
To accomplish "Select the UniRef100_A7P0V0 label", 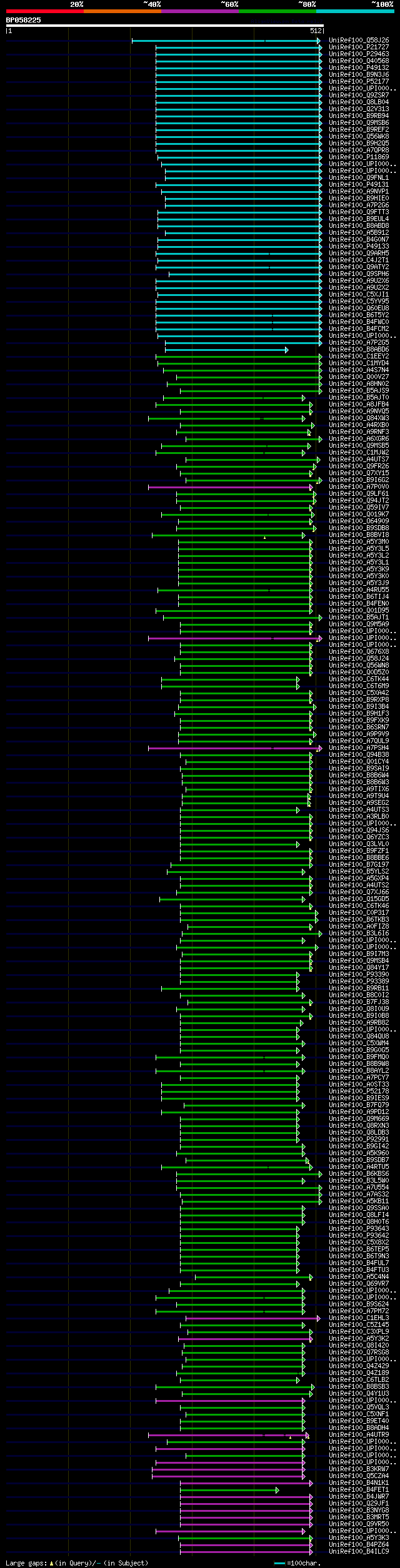I will pyautogui.click(x=359, y=486).
